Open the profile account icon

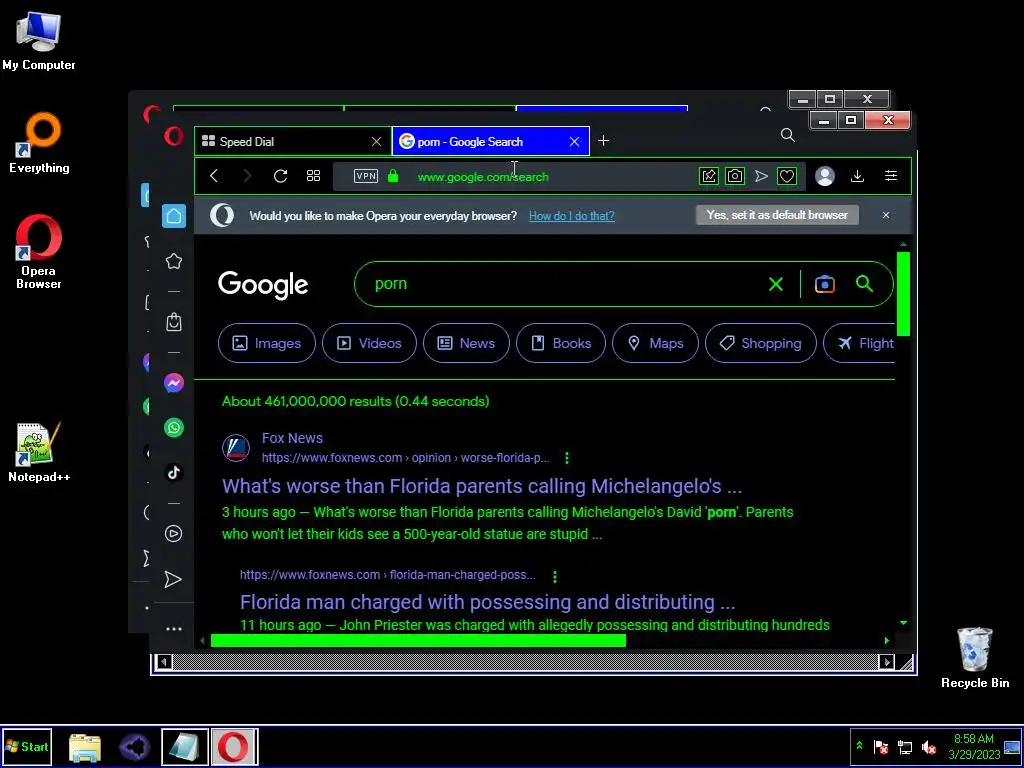(825, 176)
